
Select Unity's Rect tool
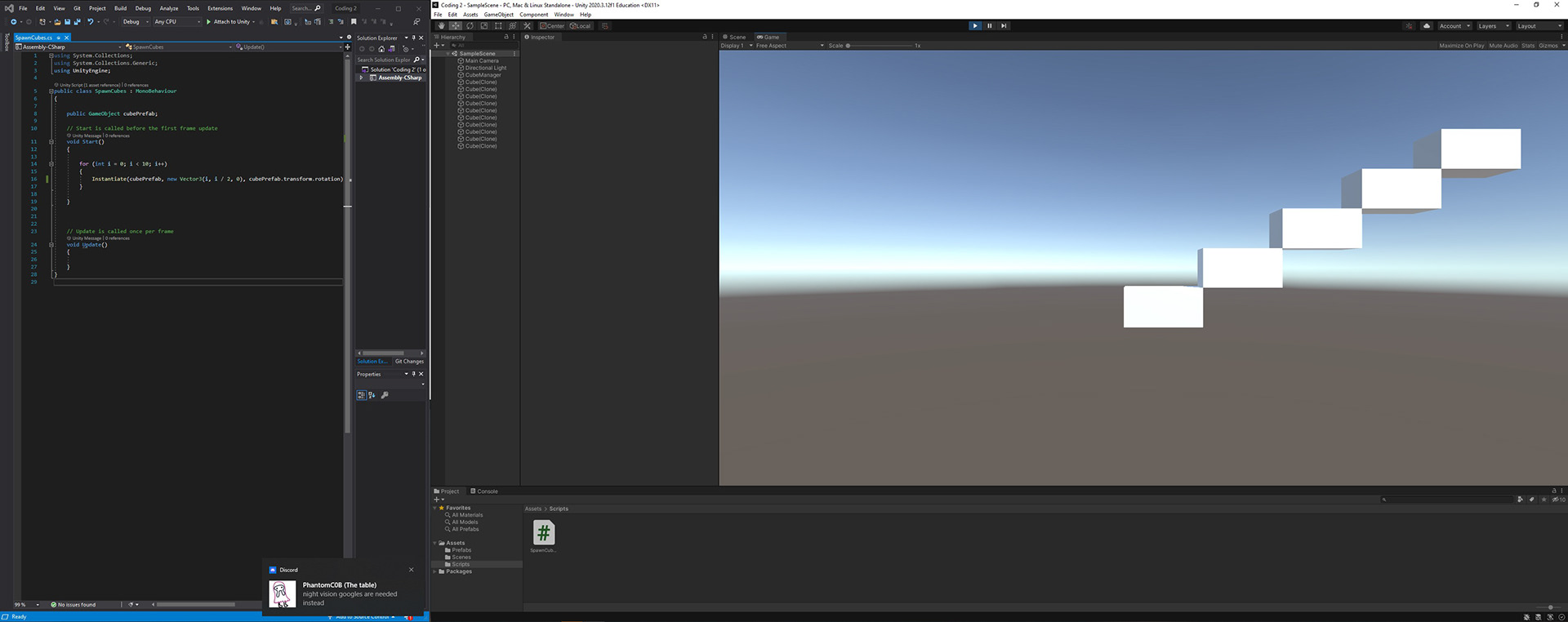[498, 26]
